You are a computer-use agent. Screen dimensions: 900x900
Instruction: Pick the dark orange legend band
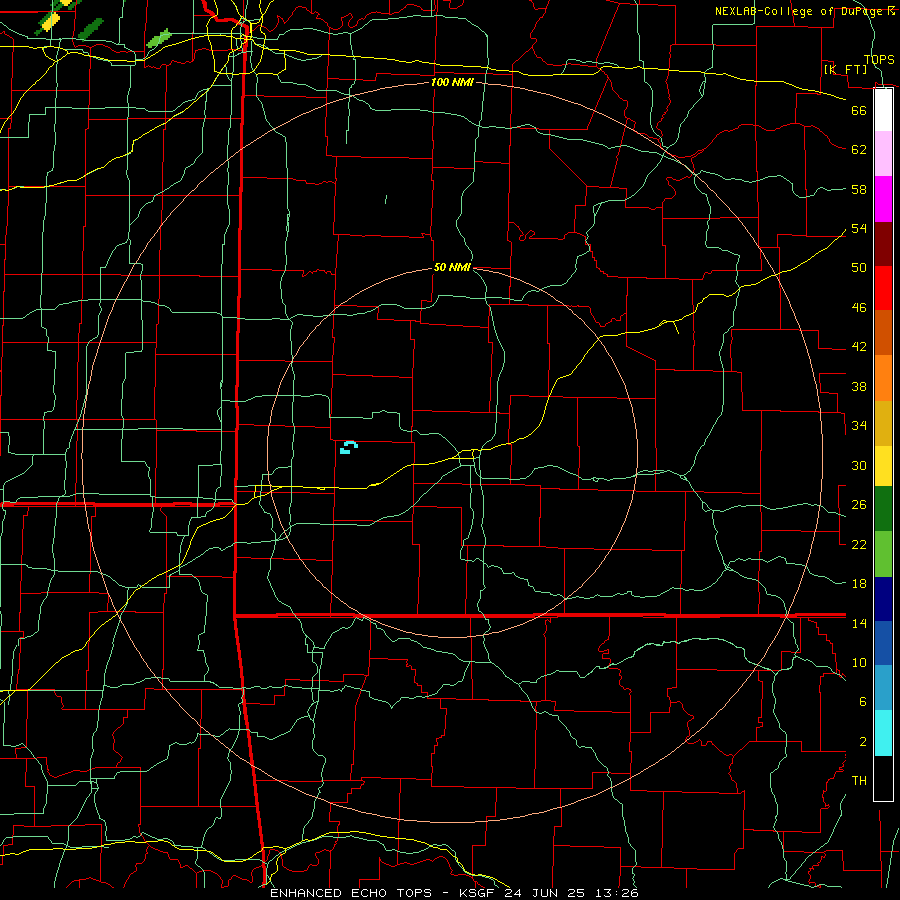pyautogui.click(x=883, y=332)
